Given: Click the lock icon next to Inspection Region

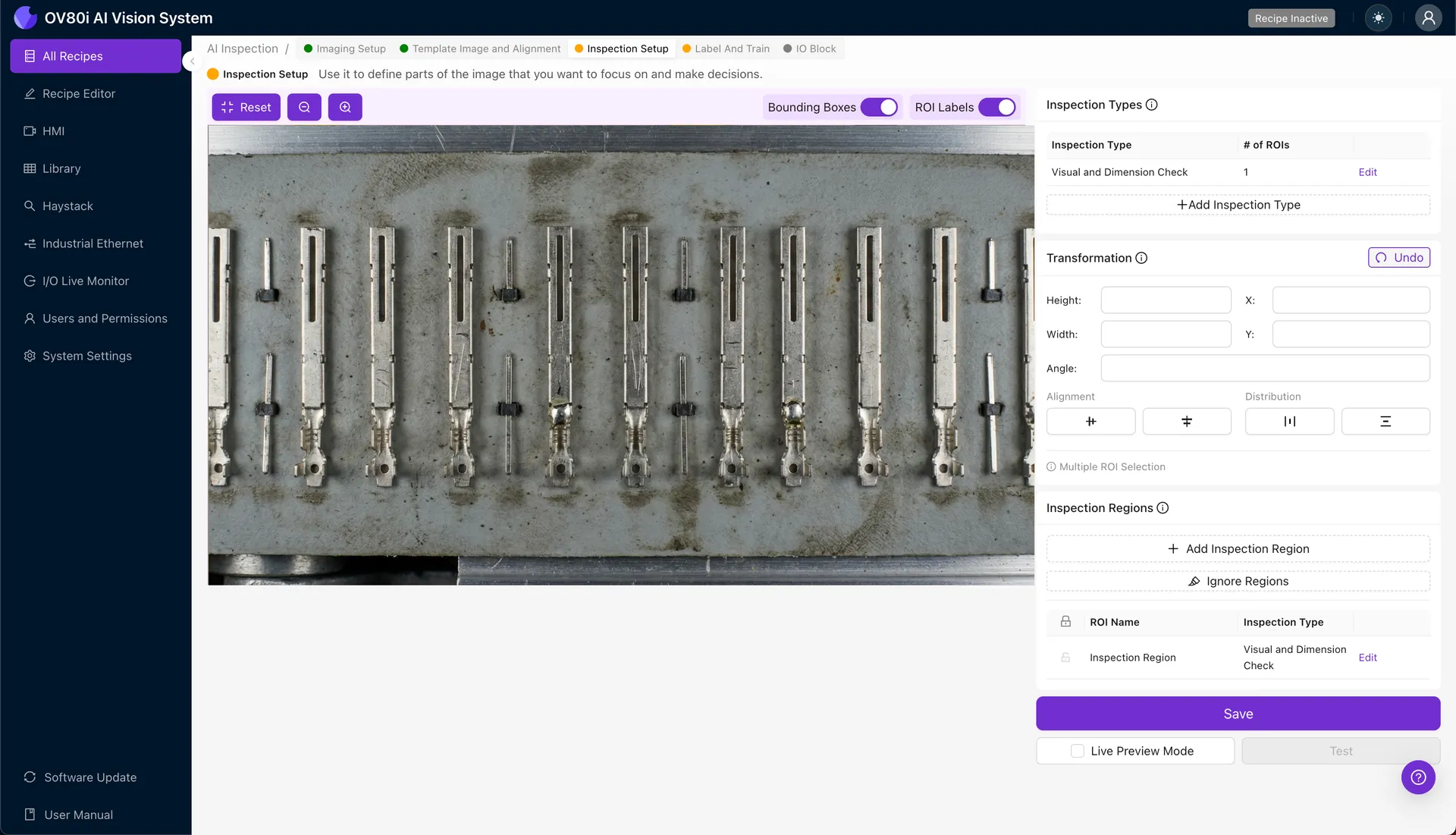Looking at the screenshot, I should point(1065,658).
